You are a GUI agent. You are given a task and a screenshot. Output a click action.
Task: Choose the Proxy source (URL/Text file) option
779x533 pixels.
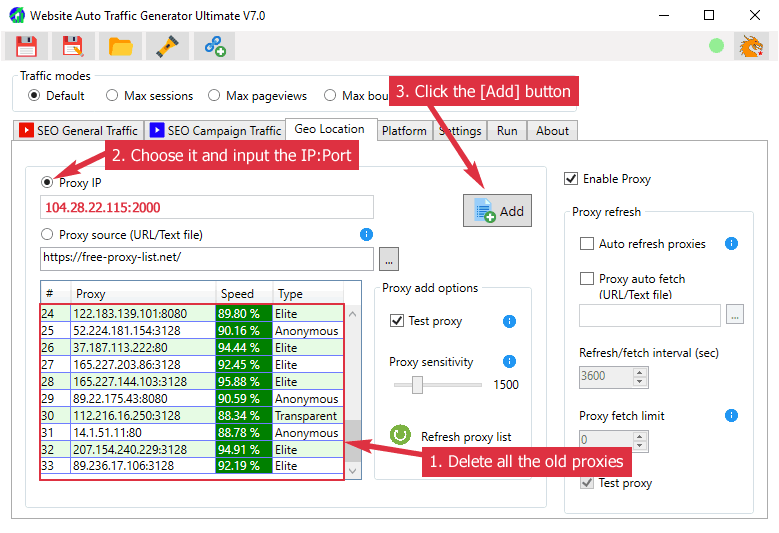(x=122, y=234)
